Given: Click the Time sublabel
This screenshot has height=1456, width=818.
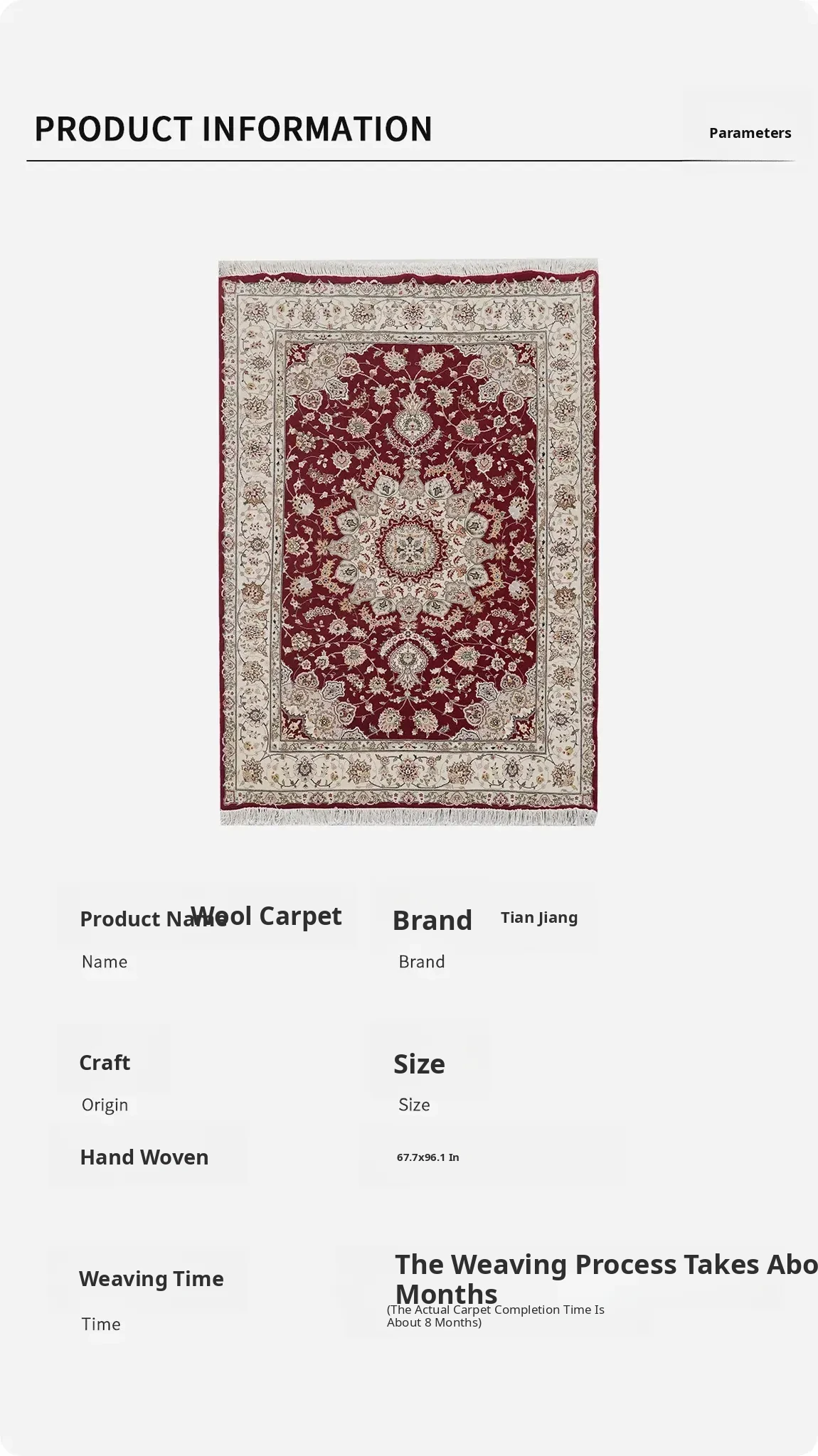Looking at the screenshot, I should [101, 1324].
